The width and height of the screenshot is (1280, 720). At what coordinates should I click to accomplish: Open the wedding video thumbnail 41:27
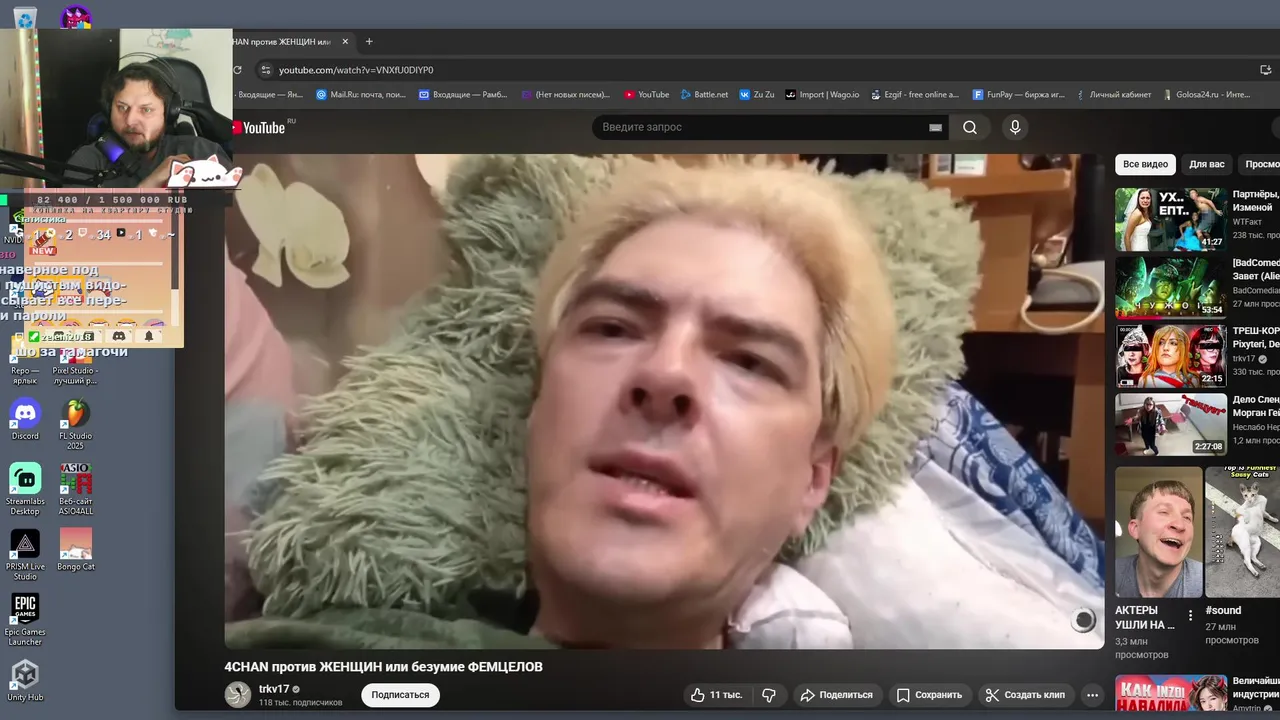pyautogui.click(x=1171, y=219)
